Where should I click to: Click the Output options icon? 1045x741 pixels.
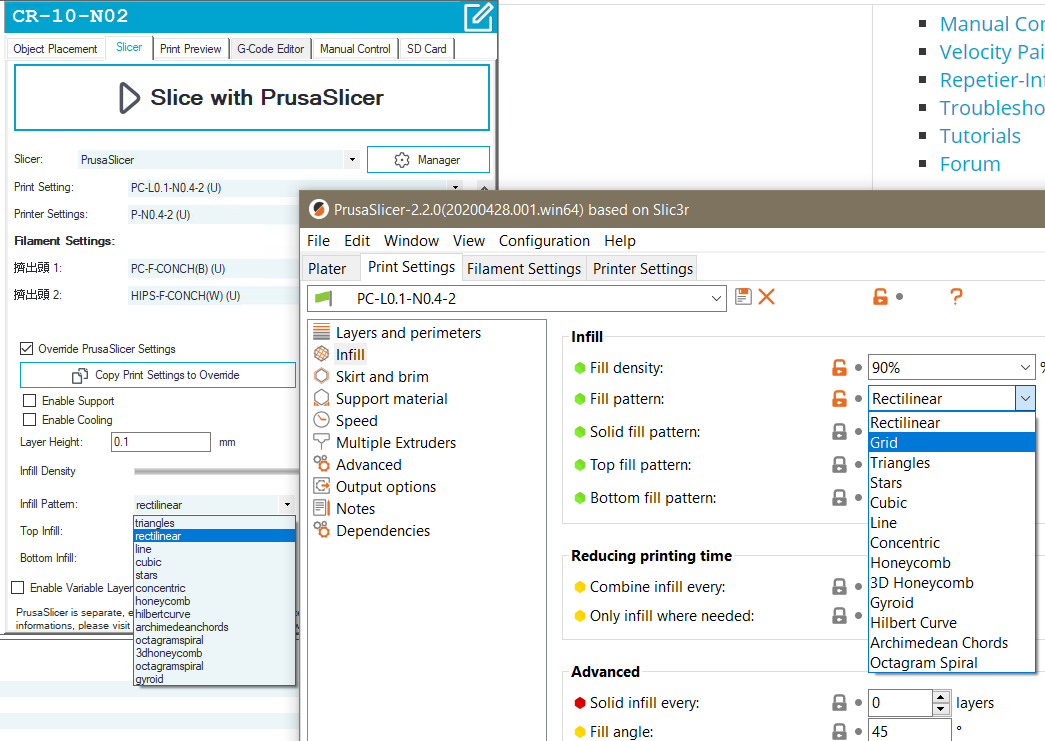tap(321, 486)
